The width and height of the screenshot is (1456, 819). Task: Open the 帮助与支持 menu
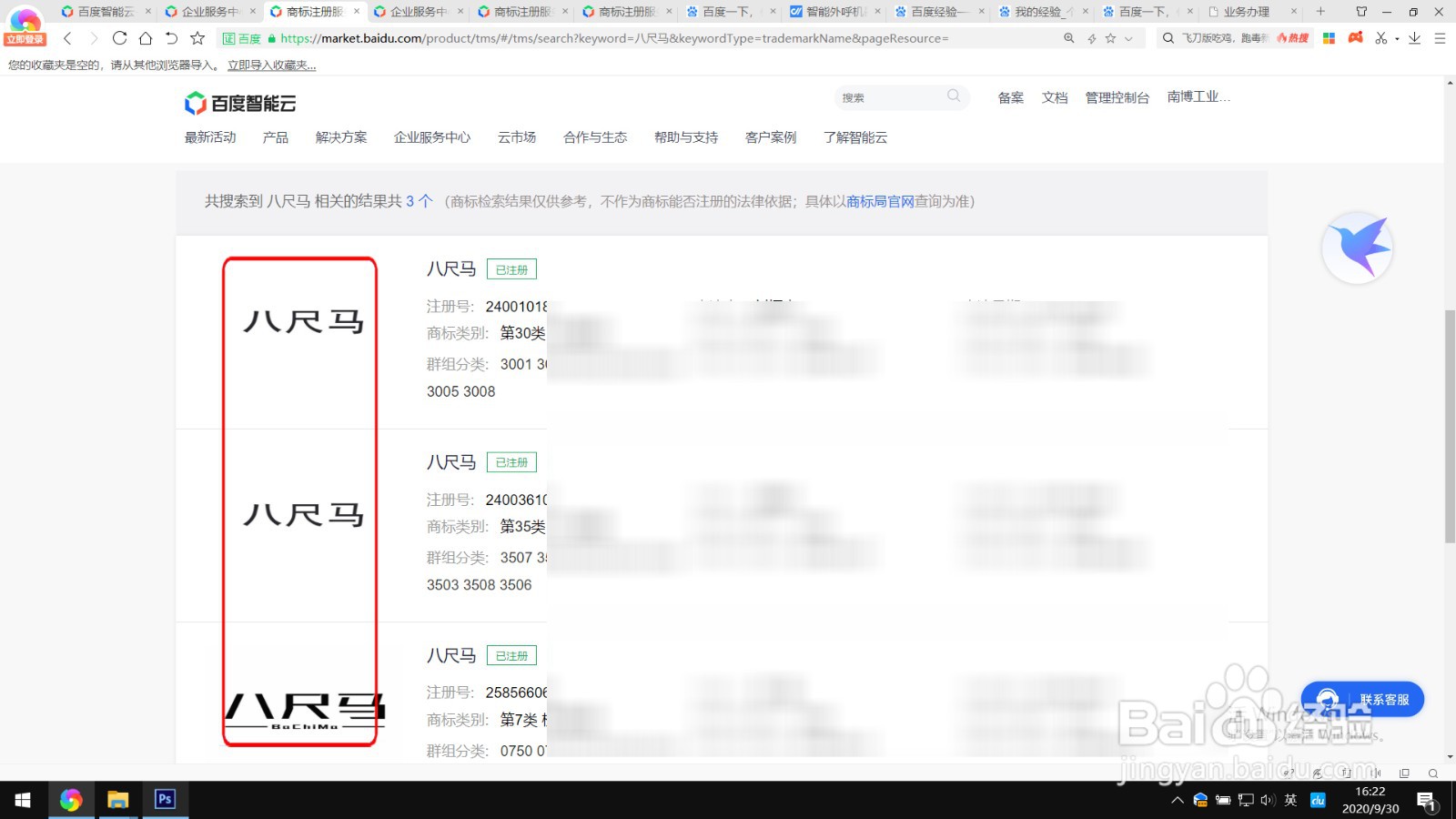pos(686,137)
